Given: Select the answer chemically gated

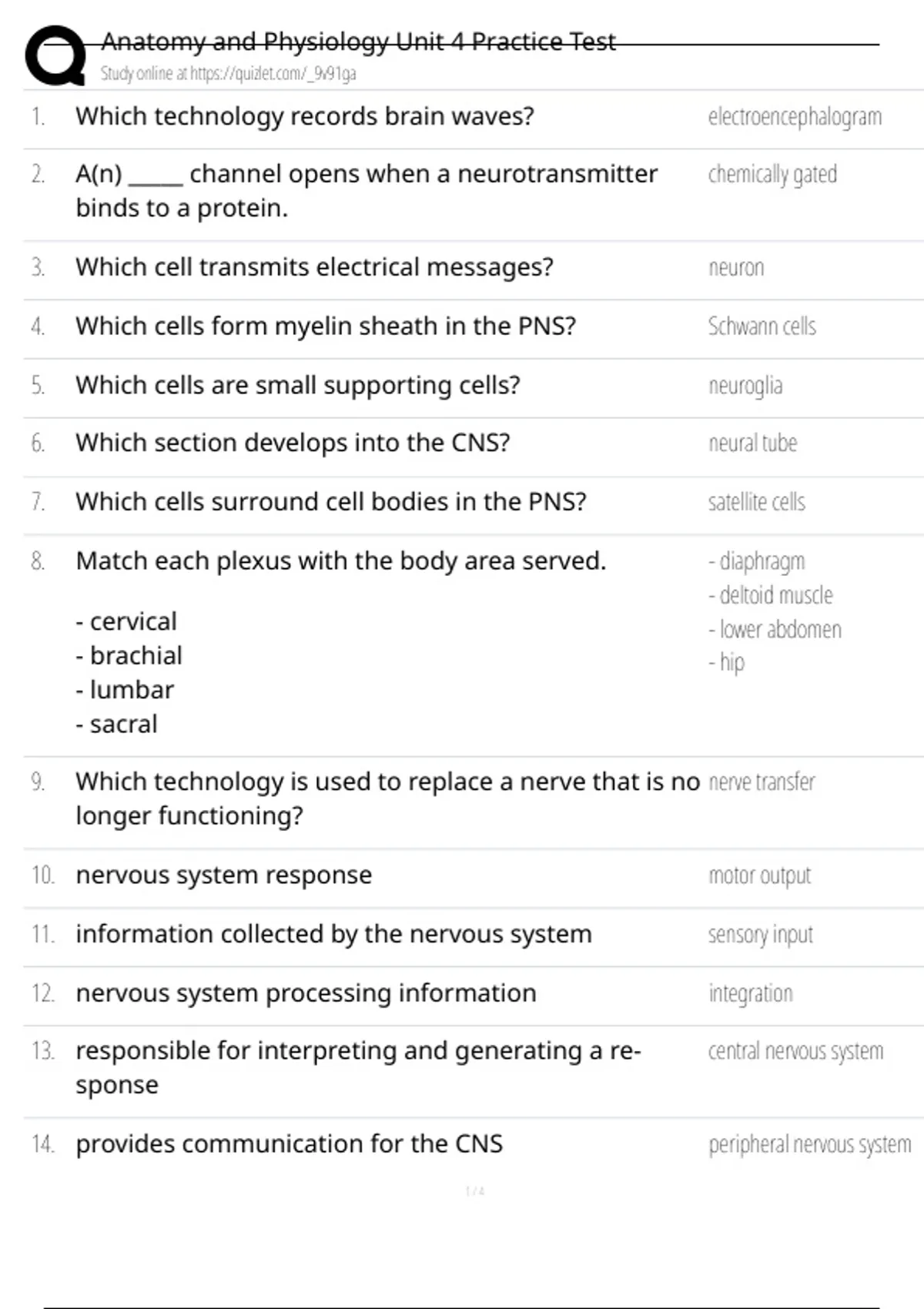Looking at the screenshot, I should tap(772, 175).
